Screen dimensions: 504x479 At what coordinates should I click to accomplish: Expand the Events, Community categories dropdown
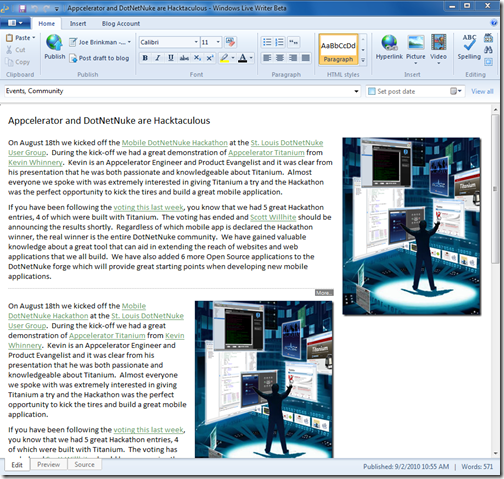tap(182, 91)
